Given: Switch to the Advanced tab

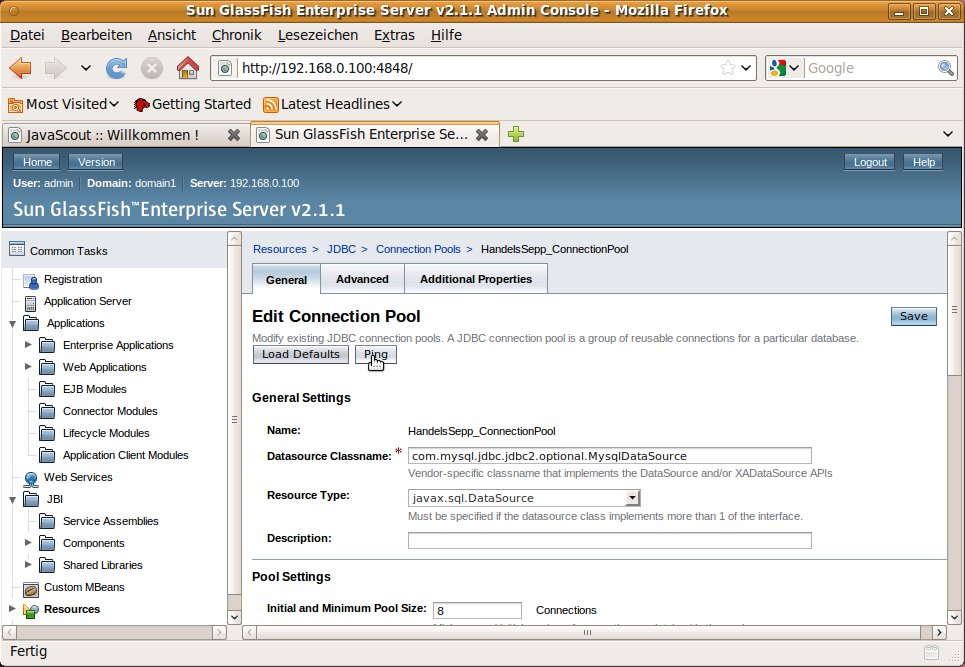Looking at the screenshot, I should (x=362, y=279).
